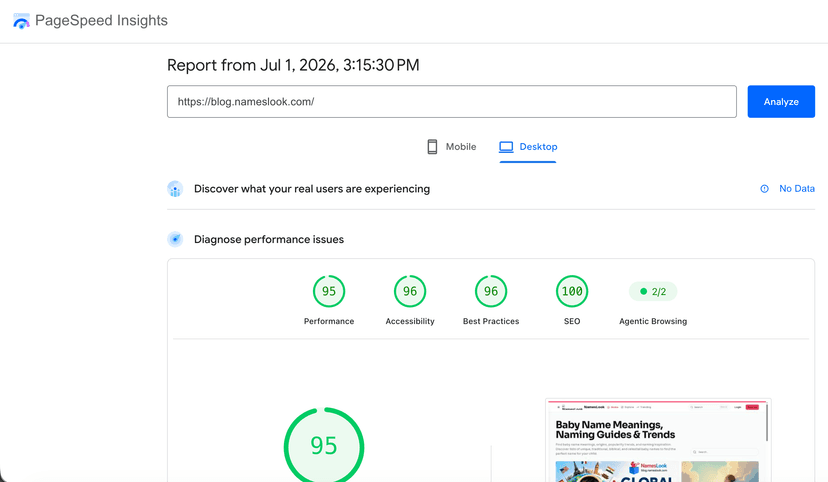Click Discover what your real users are experiencing

coord(312,189)
